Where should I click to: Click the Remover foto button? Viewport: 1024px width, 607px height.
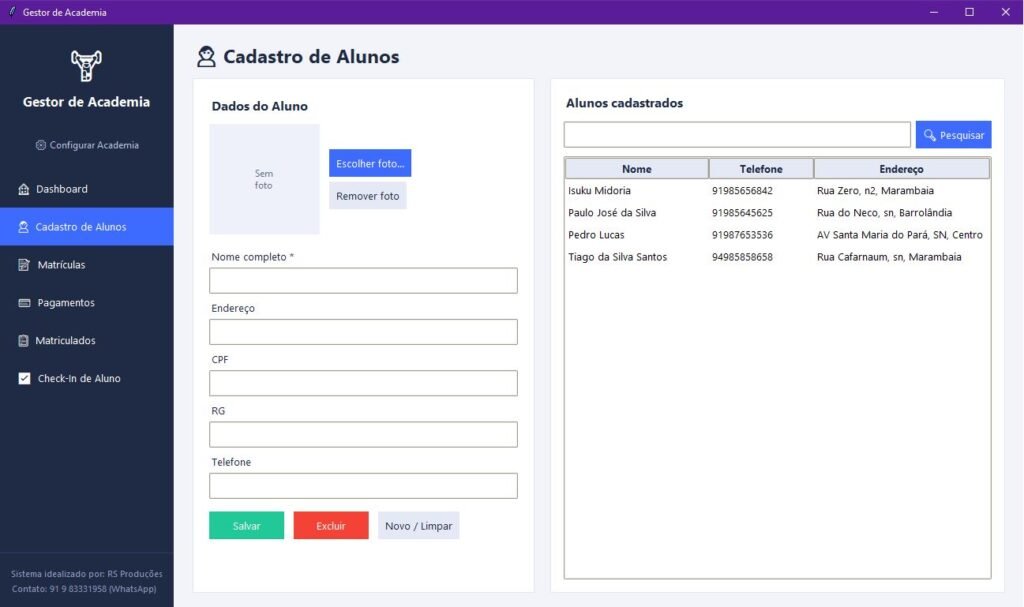[368, 196]
